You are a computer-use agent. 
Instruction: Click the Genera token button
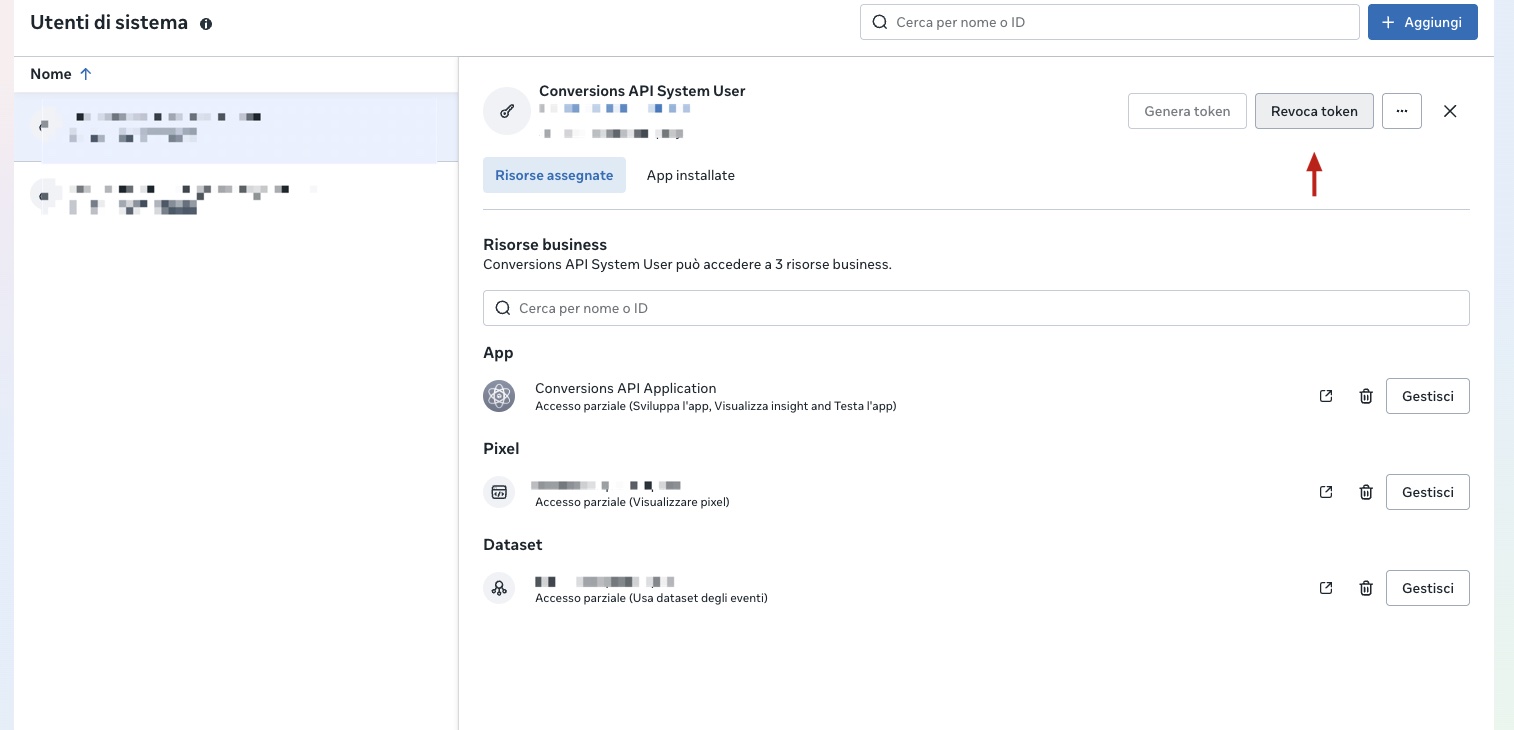click(x=1187, y=111)
